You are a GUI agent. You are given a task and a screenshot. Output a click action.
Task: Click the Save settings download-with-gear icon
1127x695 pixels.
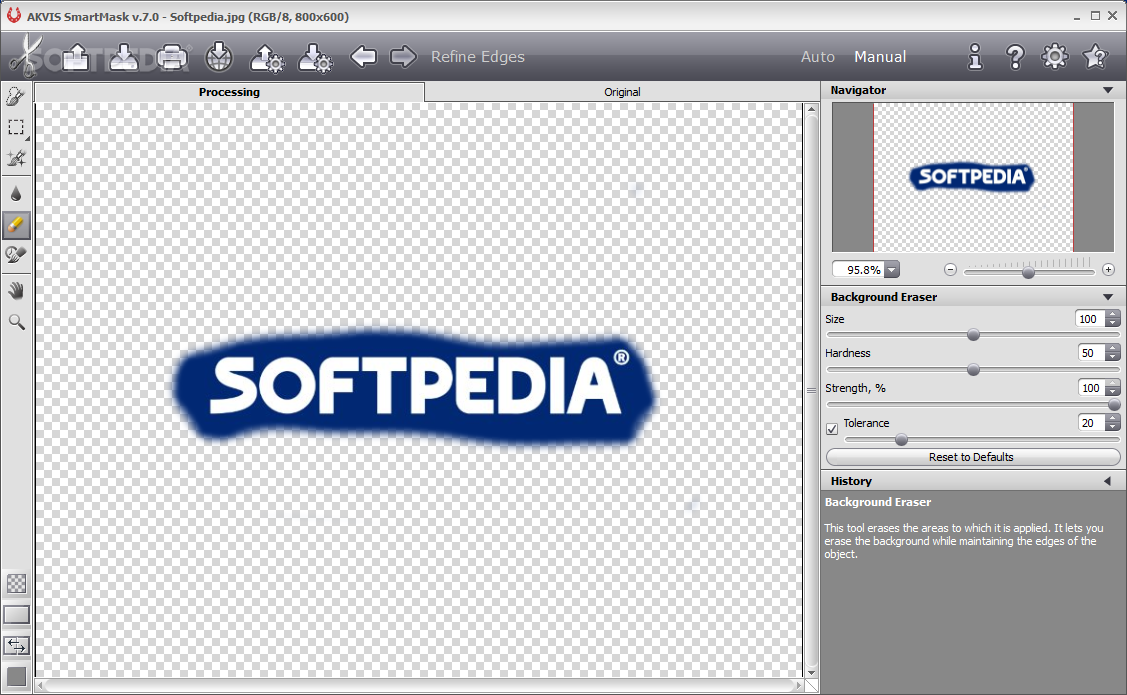(x=315, y=57)
